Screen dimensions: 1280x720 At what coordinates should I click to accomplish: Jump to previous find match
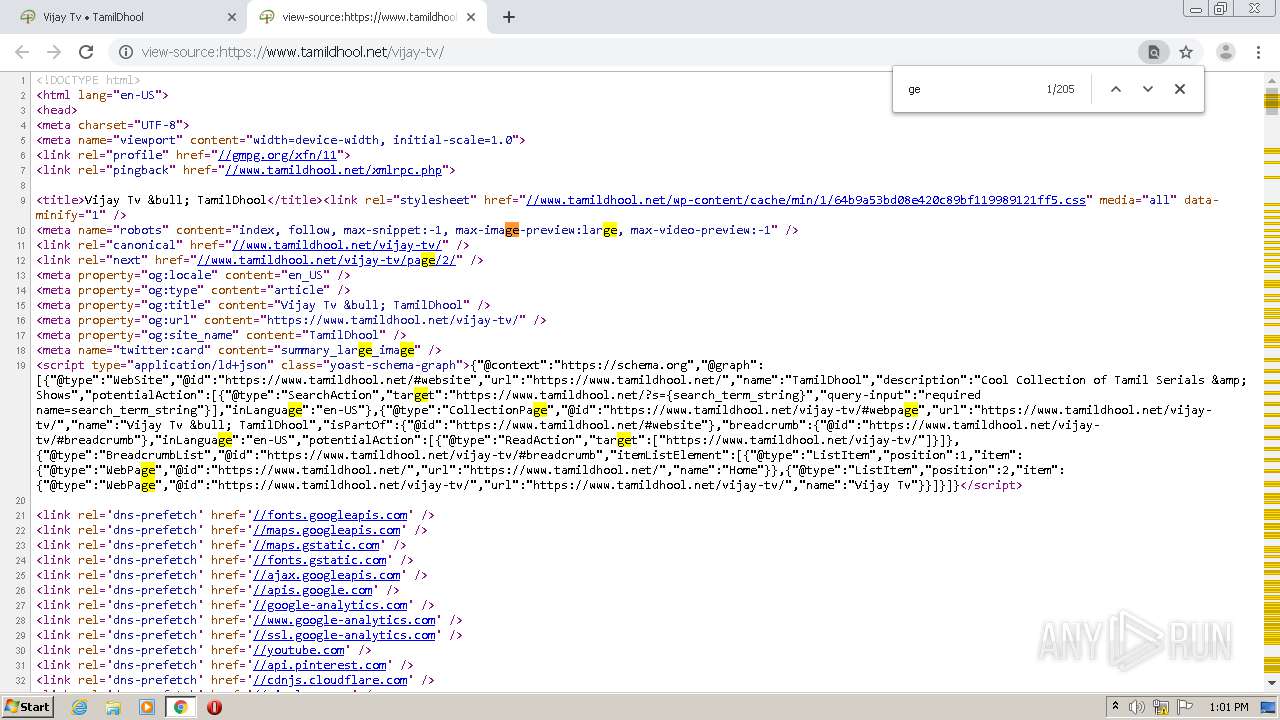pyautogui.click(x=1116, y=89)
